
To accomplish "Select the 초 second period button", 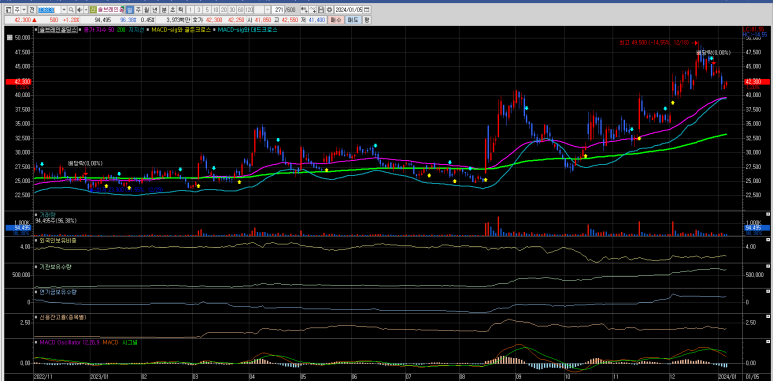I will pos(173,10).
